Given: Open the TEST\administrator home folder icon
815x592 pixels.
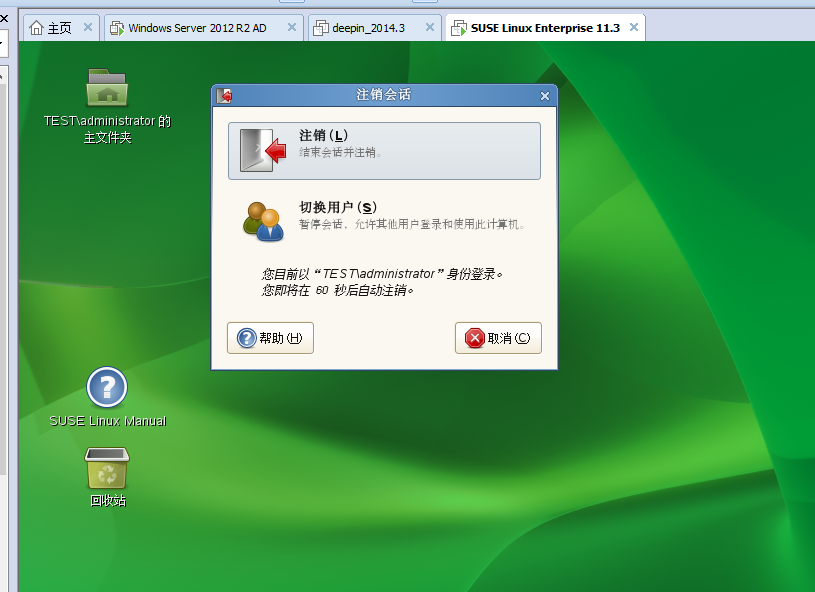Looking at the screenshot, I should [107, 88].
